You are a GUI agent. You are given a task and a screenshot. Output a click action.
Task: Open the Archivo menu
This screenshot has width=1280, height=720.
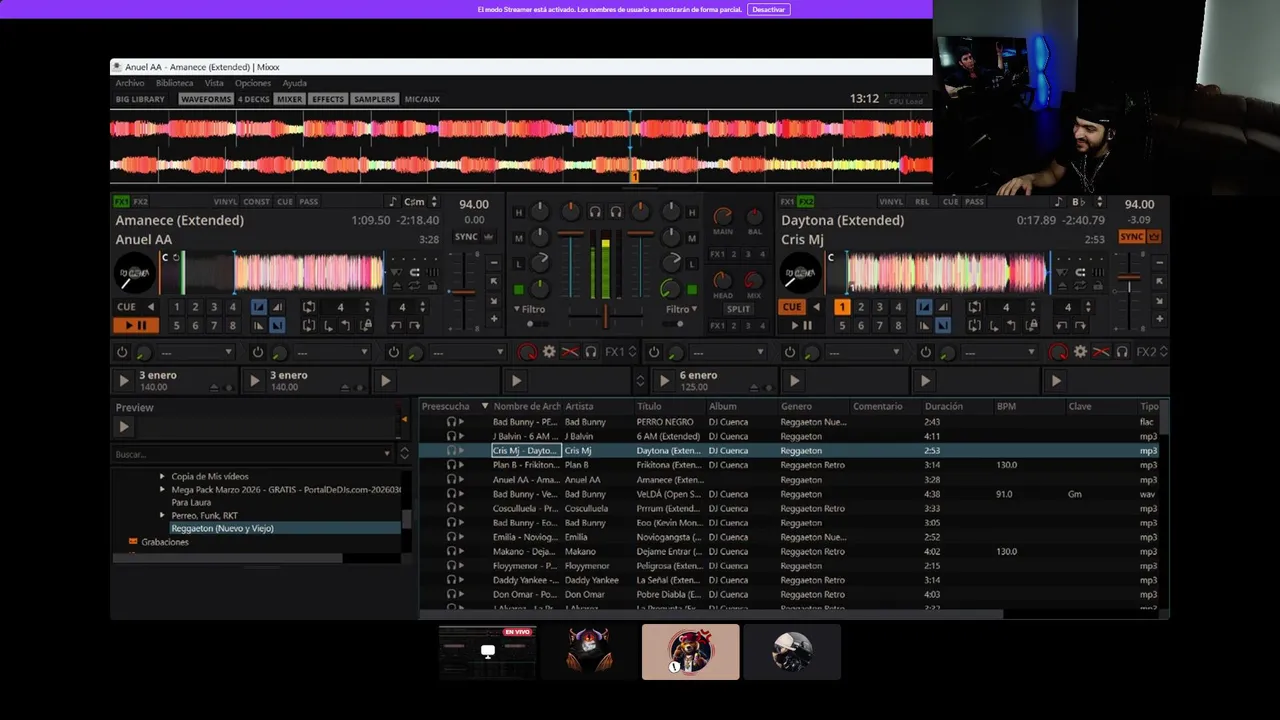point(129,83)
